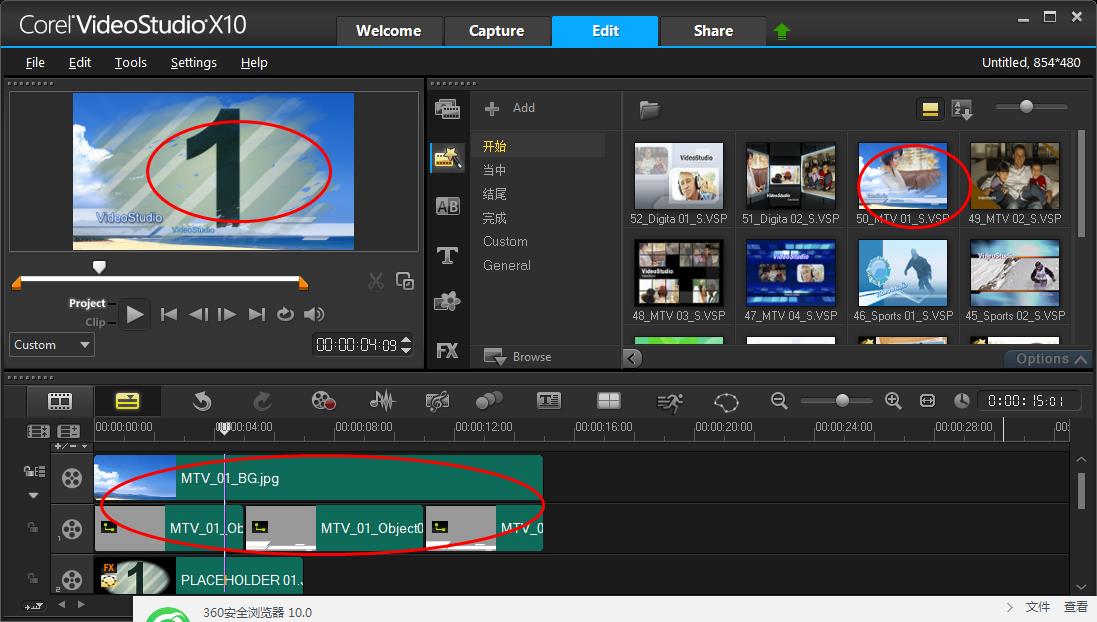Viewport: 1097px width, 622px height.
Task: Open the Edit menu
Action: [x=80, y=62]
